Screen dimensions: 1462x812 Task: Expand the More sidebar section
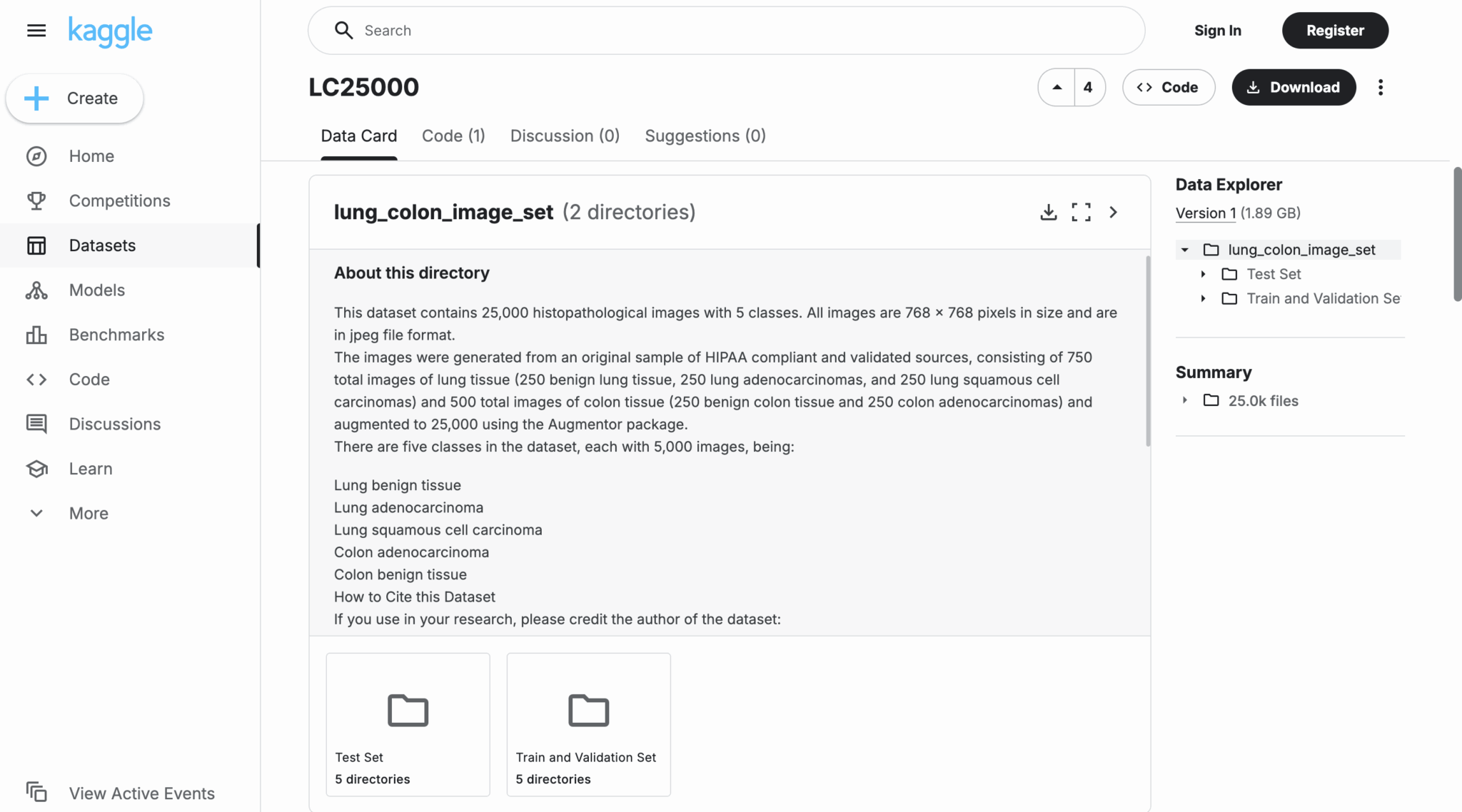(x=89, y=513)
